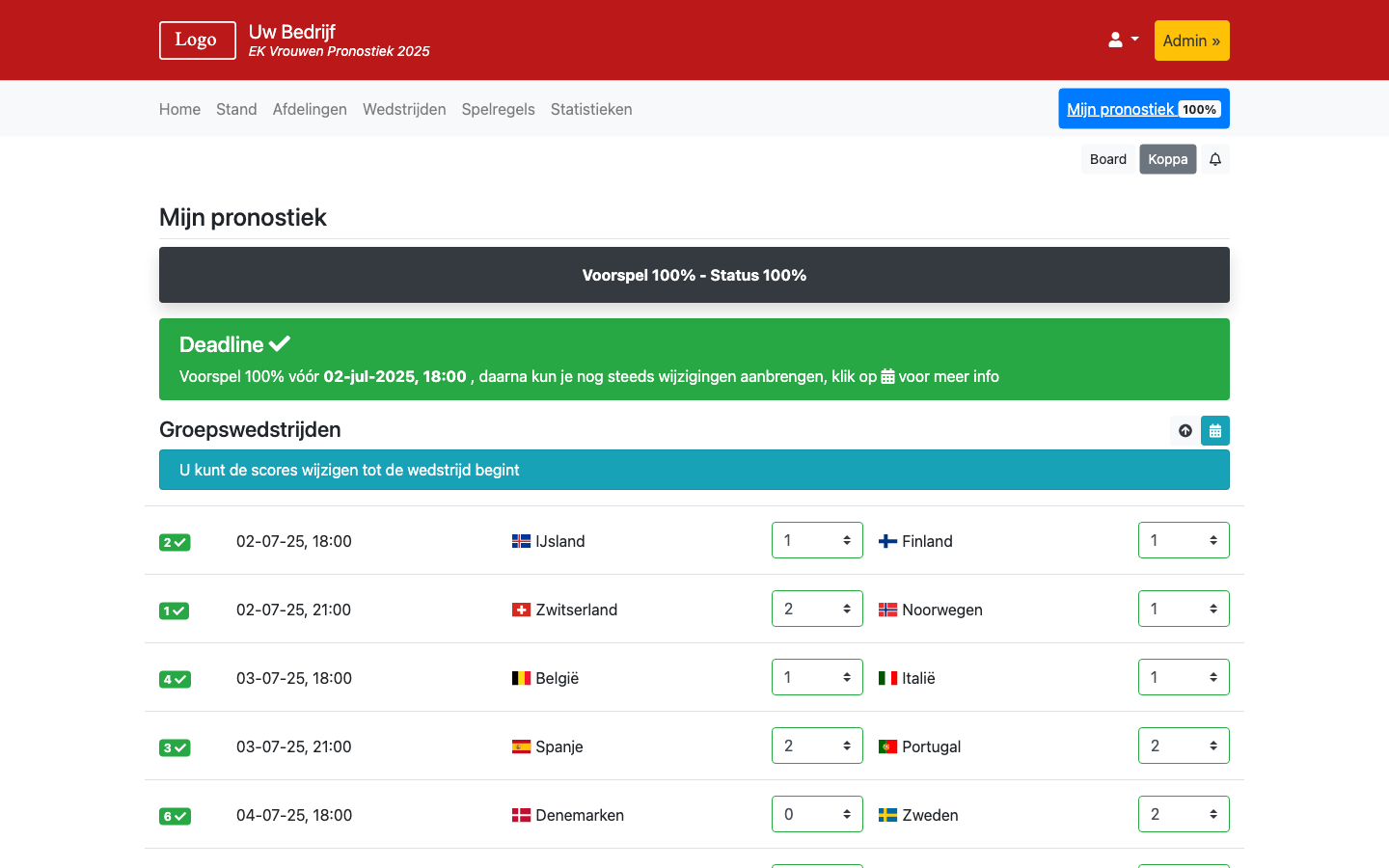
Task: Click the green badge for Denemarken–Zweden match
Action: 175,816
